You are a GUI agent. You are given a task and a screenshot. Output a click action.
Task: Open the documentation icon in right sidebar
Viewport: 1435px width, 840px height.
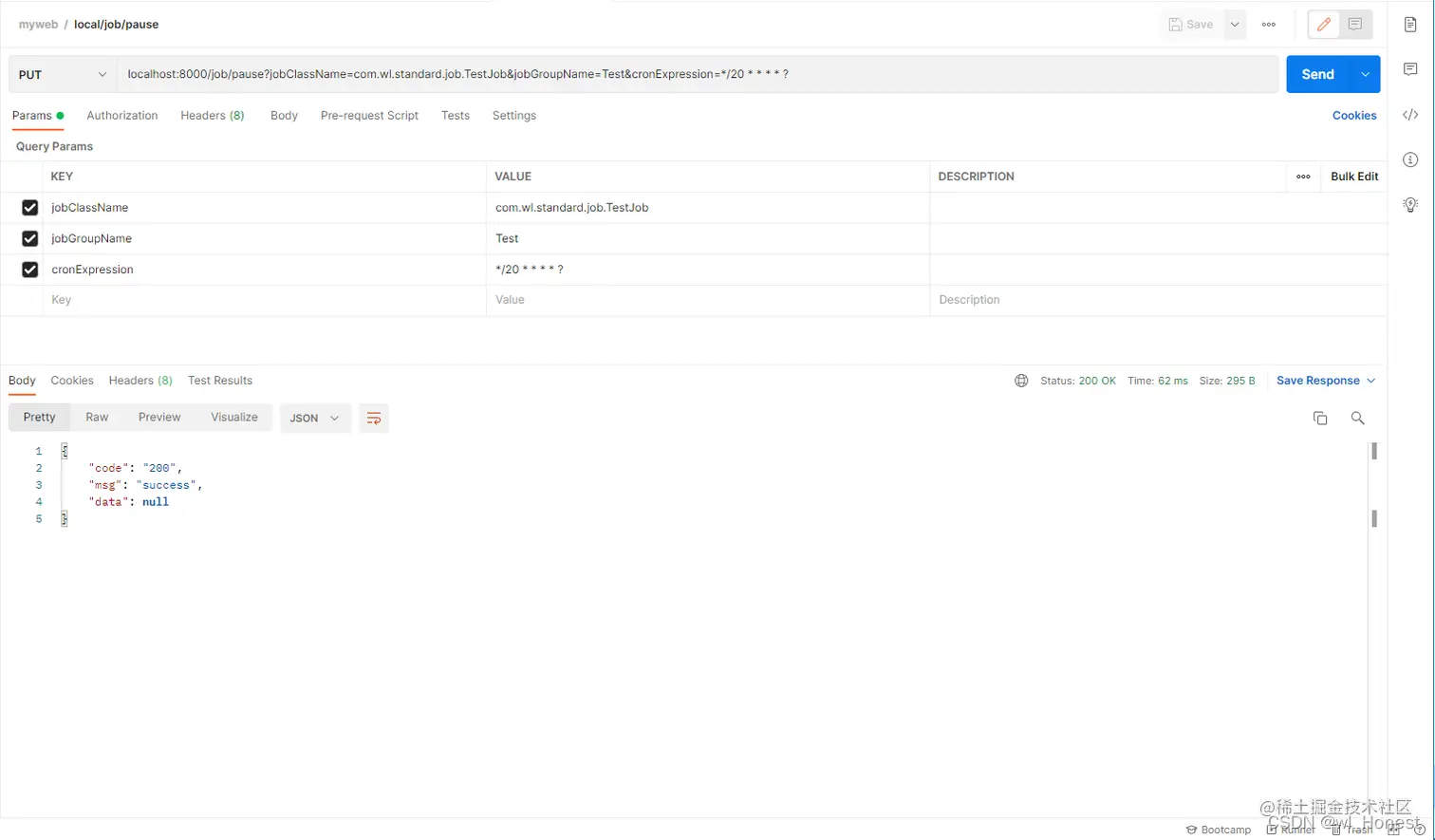(x=1410, y=25)
